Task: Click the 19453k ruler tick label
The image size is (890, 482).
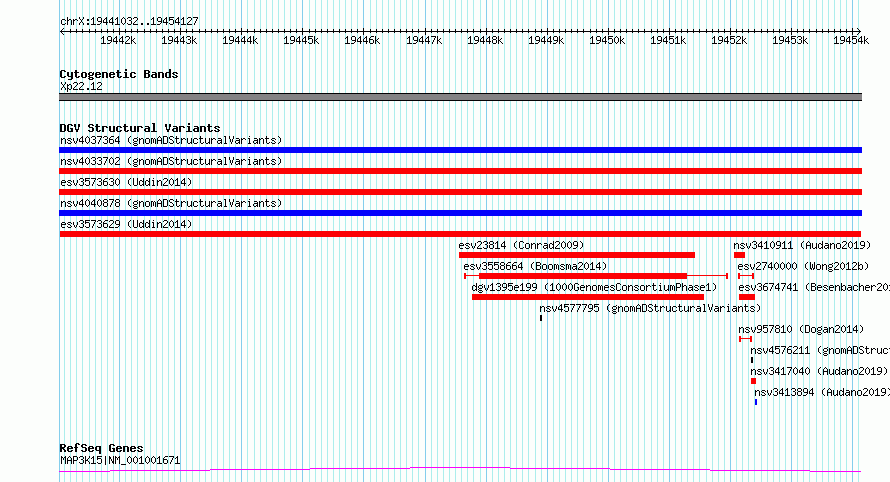Action: 790,40
